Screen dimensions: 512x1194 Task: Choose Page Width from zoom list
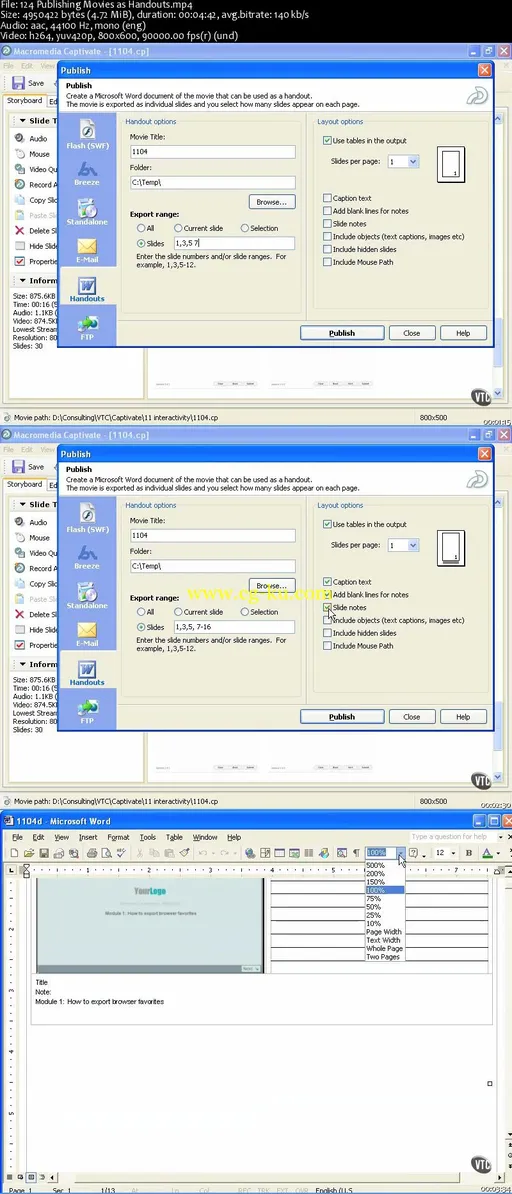(x=385, y=932)
